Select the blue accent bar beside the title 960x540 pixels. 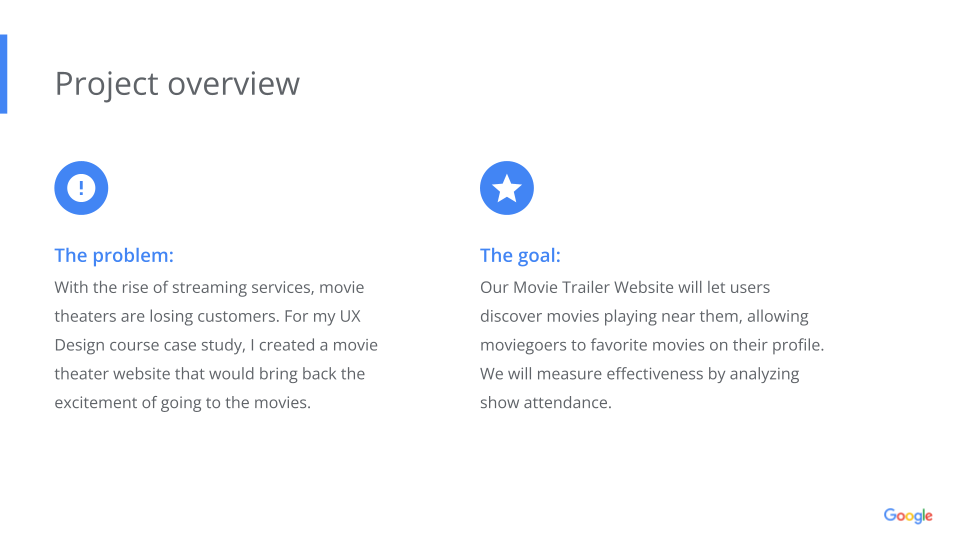click(x=3, y=74)
